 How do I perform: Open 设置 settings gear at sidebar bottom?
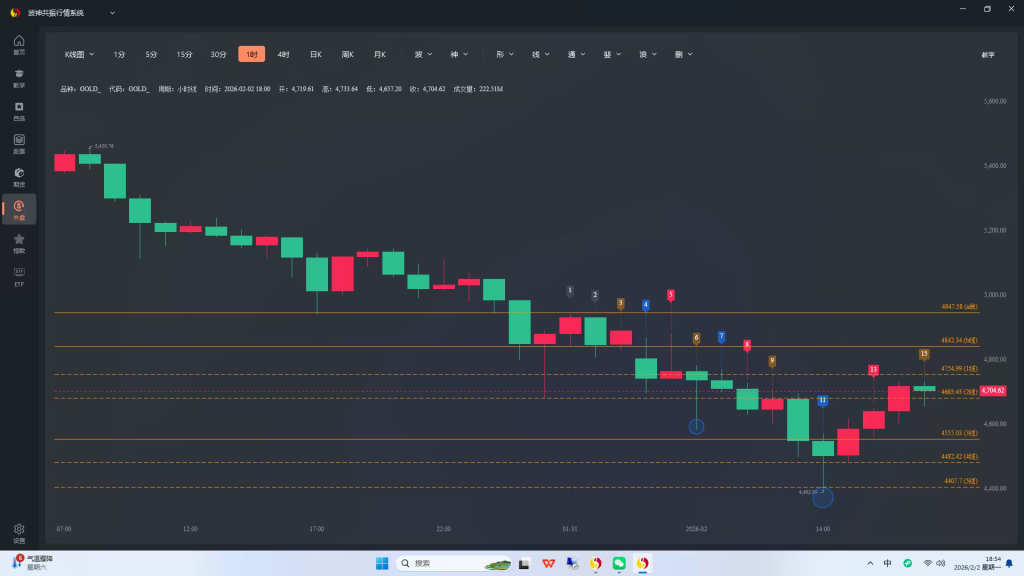[x=19, y=532]
